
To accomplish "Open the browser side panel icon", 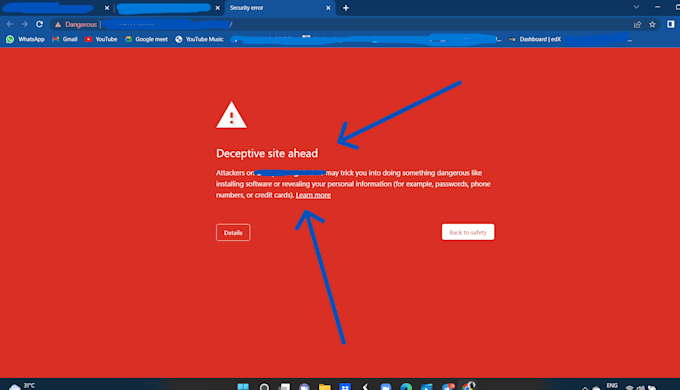I will click(670, 24).
